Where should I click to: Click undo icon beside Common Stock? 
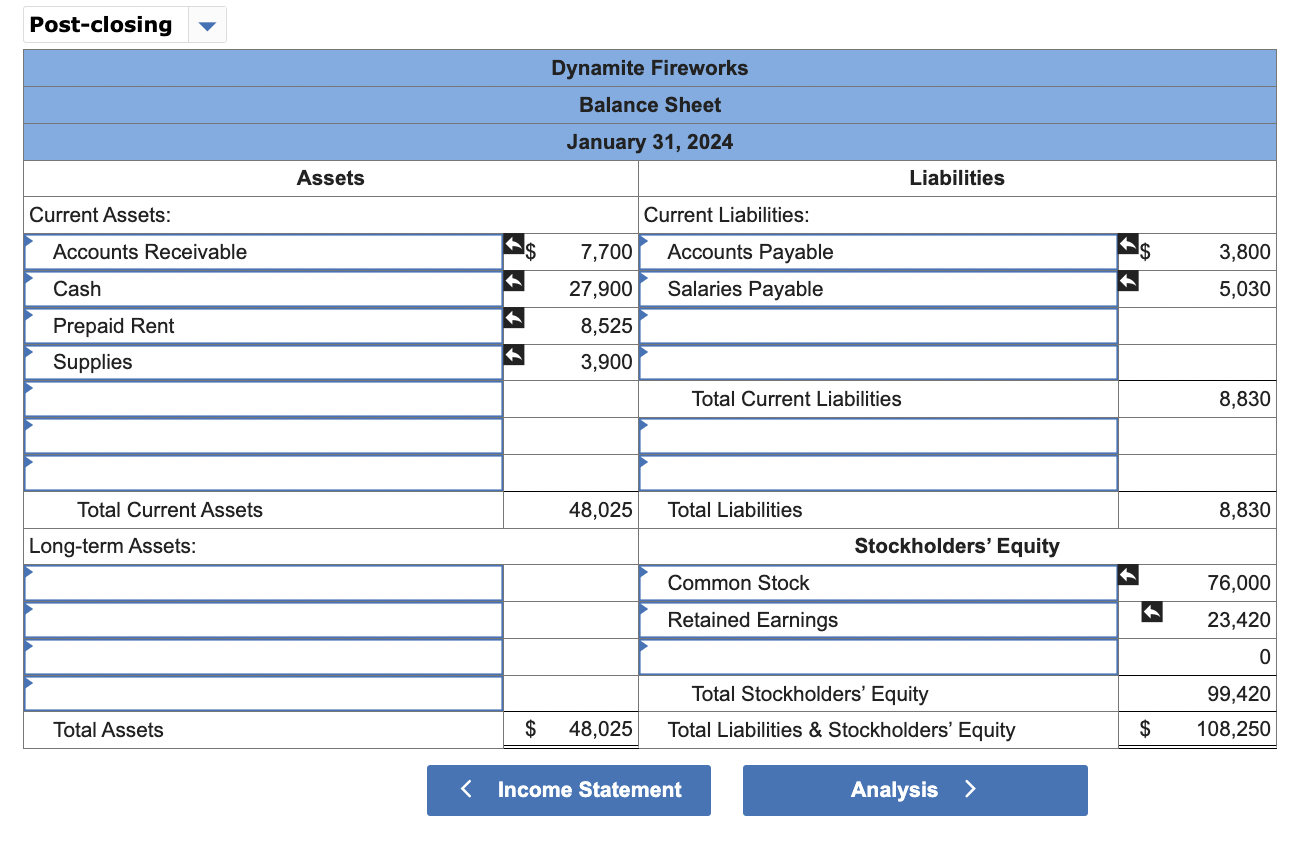(1128, 575)
